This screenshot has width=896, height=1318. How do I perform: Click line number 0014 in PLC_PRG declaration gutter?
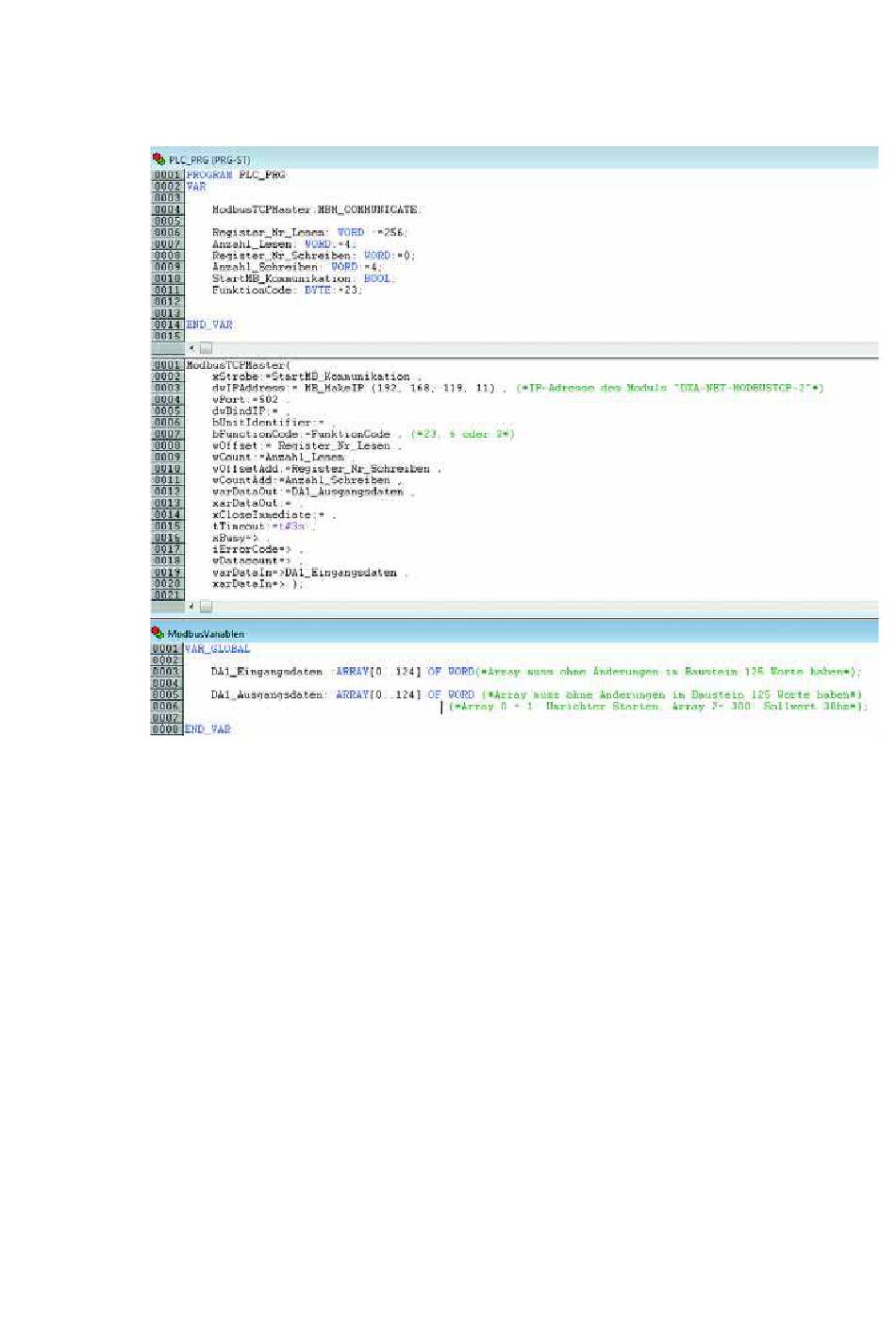[168, 325]
